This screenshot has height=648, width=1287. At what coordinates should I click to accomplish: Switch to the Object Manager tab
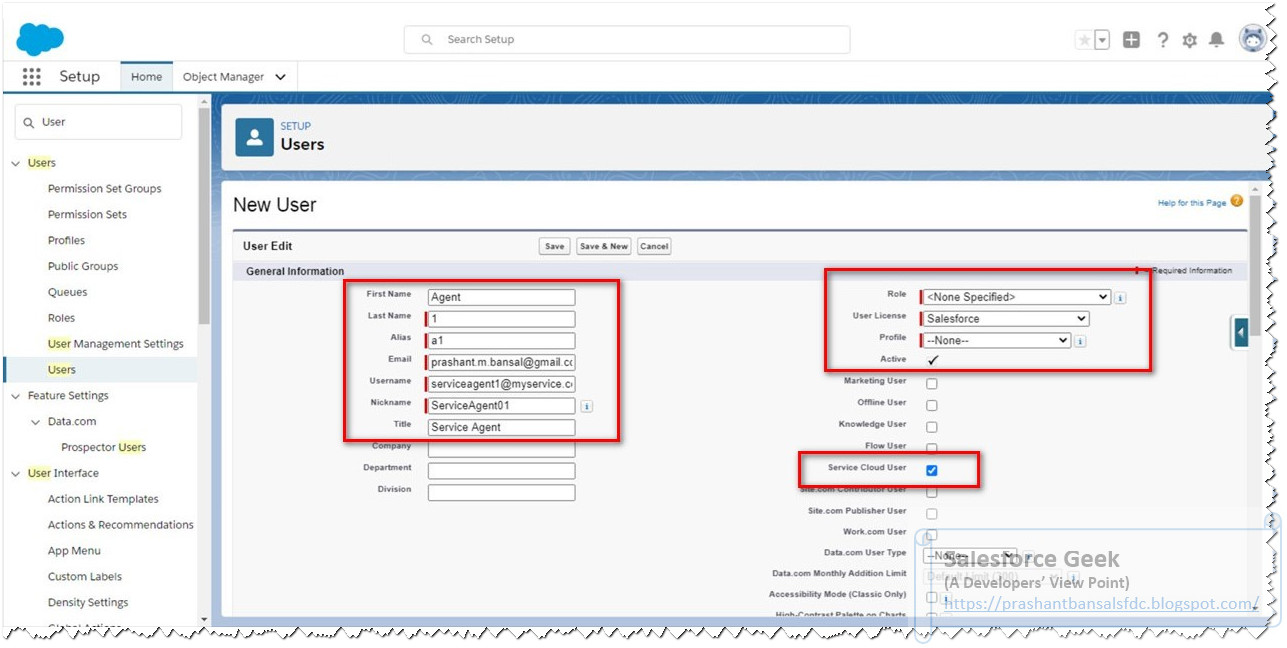[x=223, y=77]
